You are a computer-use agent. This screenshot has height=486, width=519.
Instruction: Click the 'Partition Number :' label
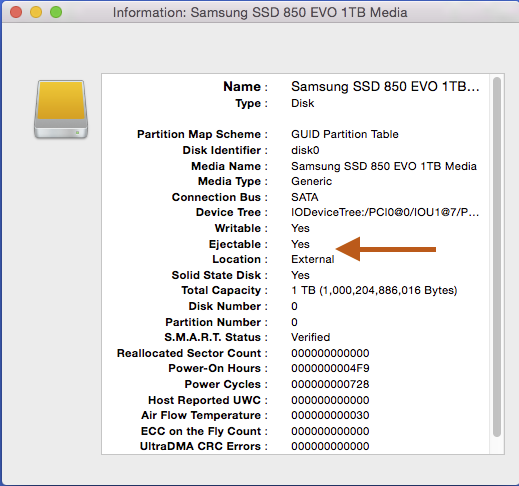pyautogui.click(x=217, y=322)
